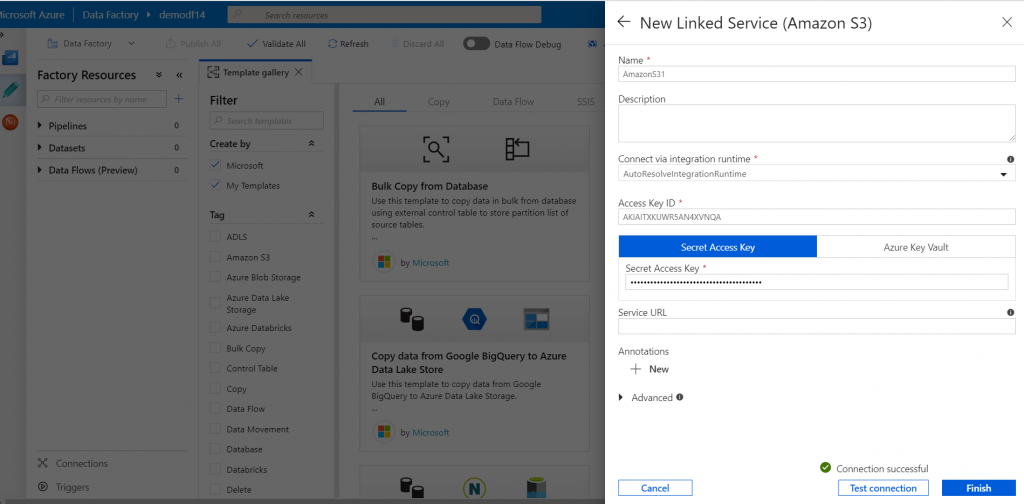Screen dimensions: 1024x504
Task: Select the SSIS gallery tab
Action: click(x=586, y=101)
